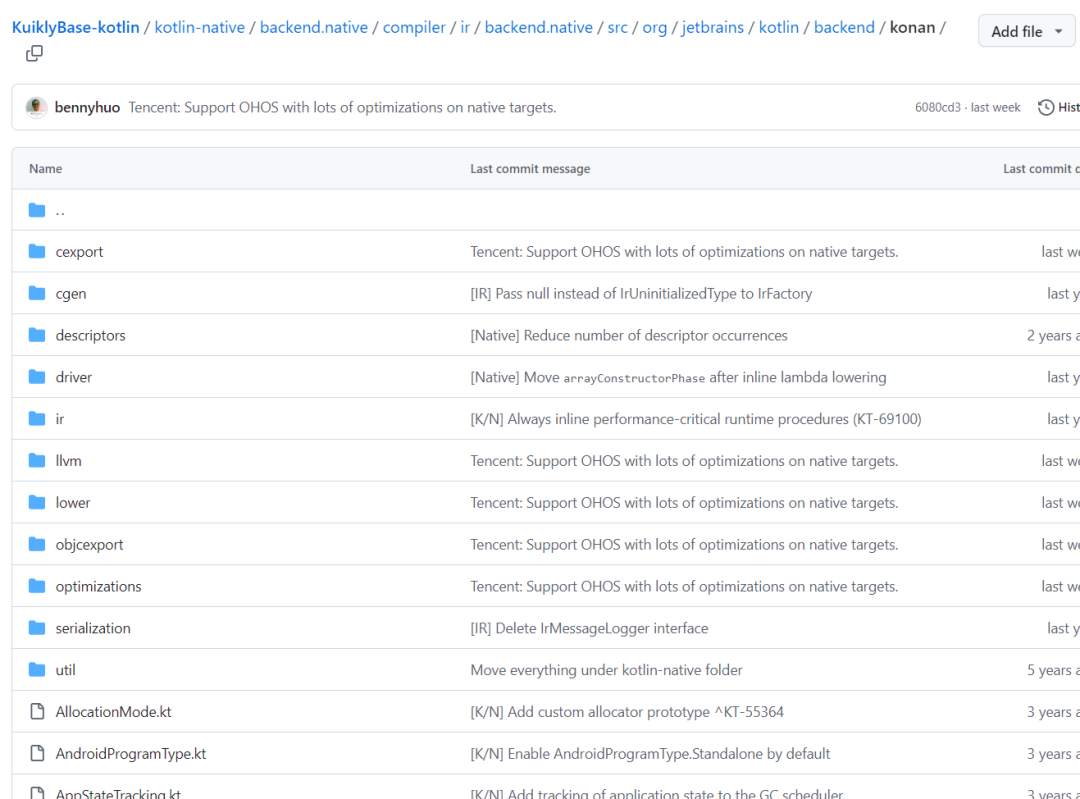This screenshot has height=799, width=1080.
Task: Click the cexport folder icon
Action: (x=37, y=252)
